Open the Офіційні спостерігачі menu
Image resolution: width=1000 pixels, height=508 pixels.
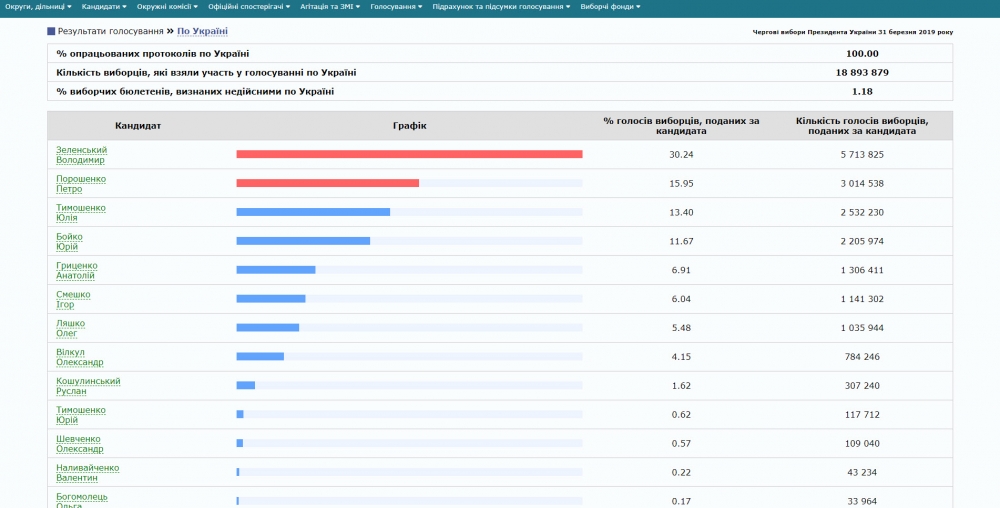(x=249, y=6)
